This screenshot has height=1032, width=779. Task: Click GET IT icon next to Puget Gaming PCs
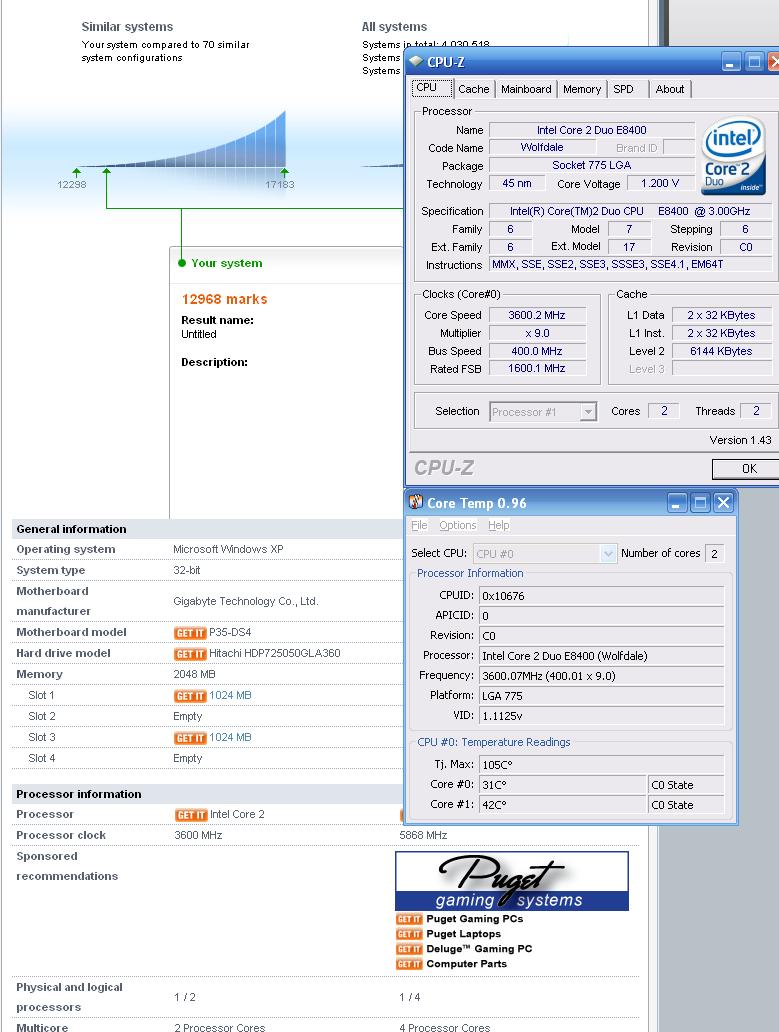click(409, 919)
